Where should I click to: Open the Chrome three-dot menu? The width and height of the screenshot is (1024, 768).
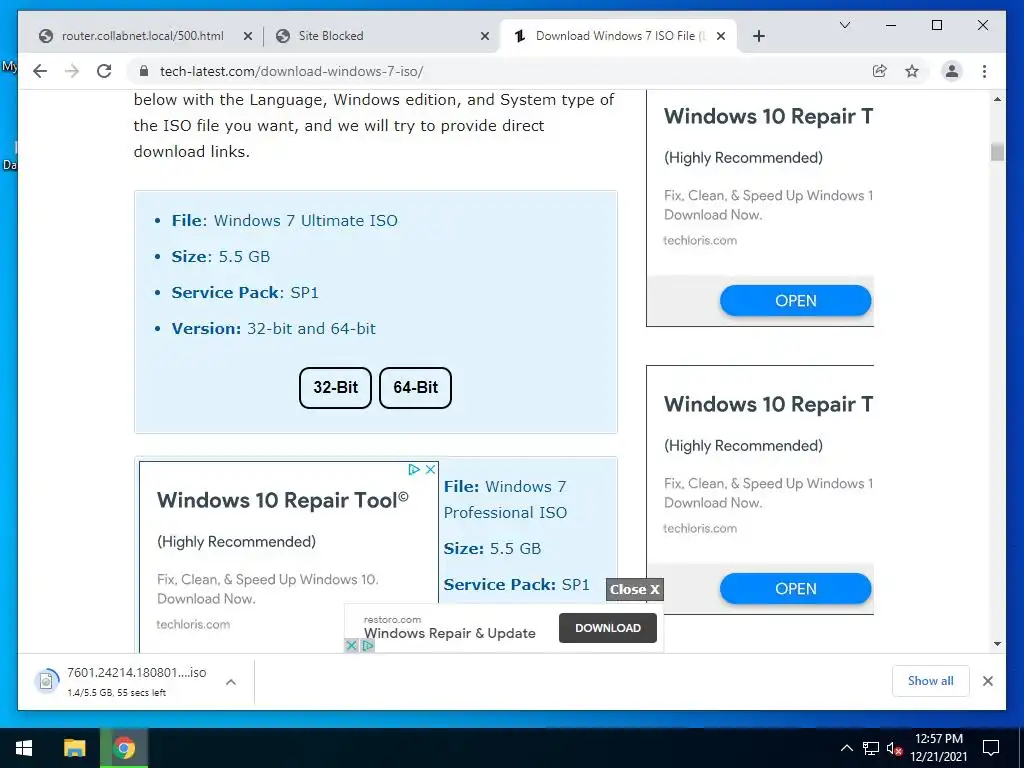pos(984,71)
